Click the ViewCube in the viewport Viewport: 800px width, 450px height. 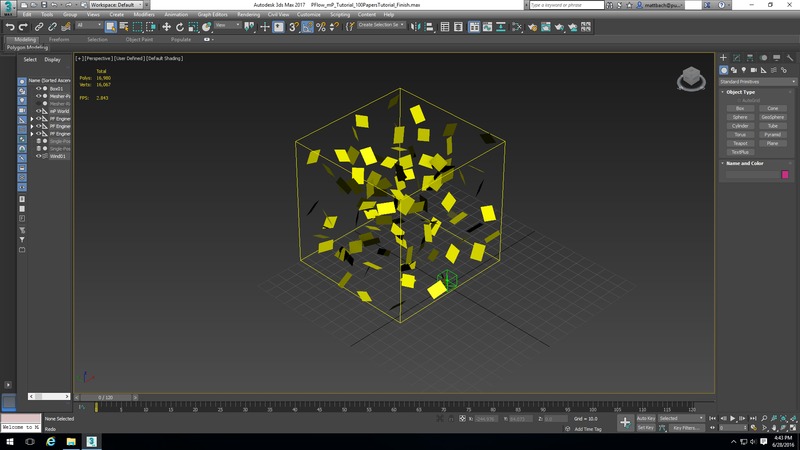[690, 78]
